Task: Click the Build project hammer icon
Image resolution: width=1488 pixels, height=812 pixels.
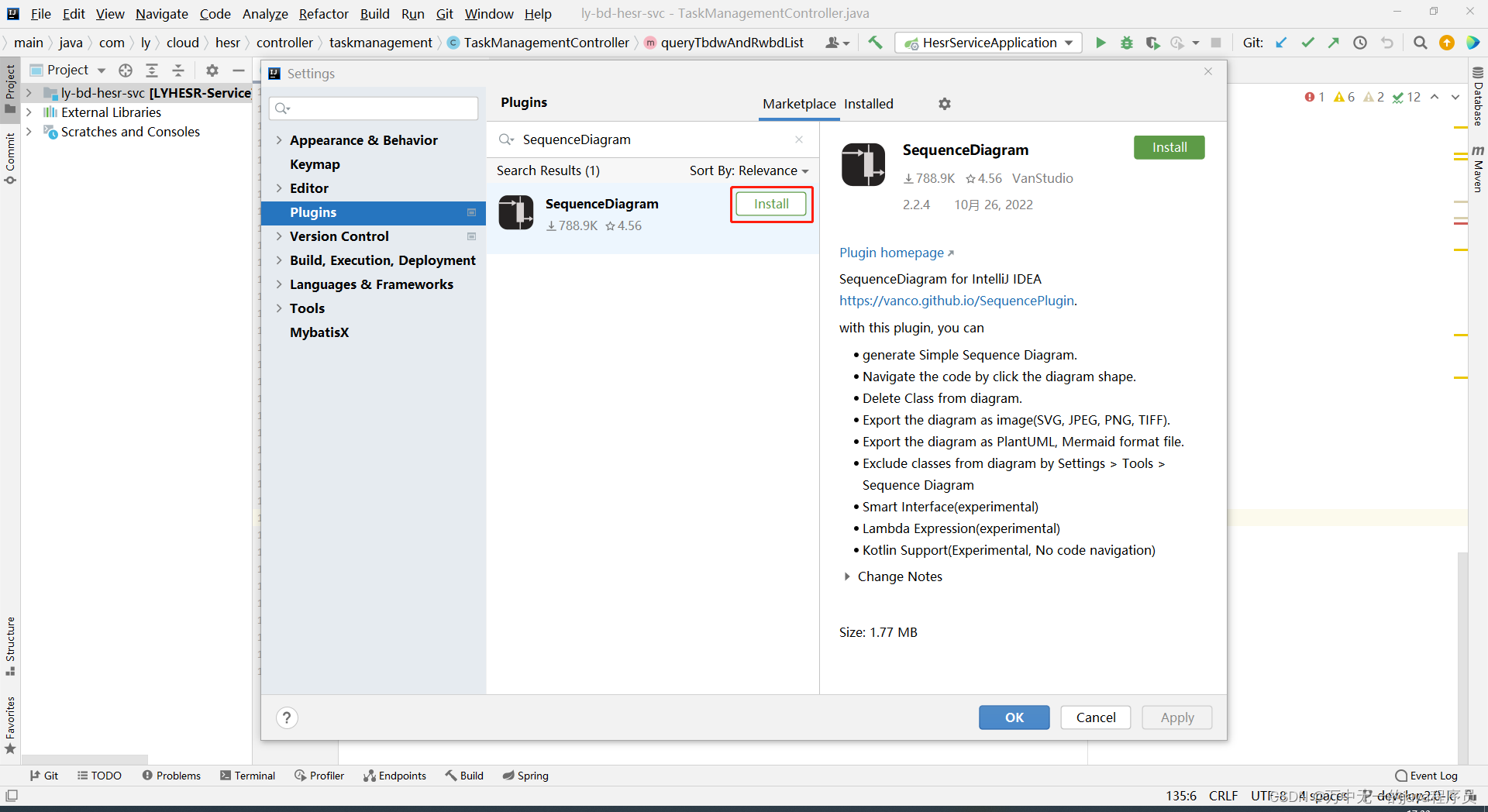Action: [x=875, y=43]
